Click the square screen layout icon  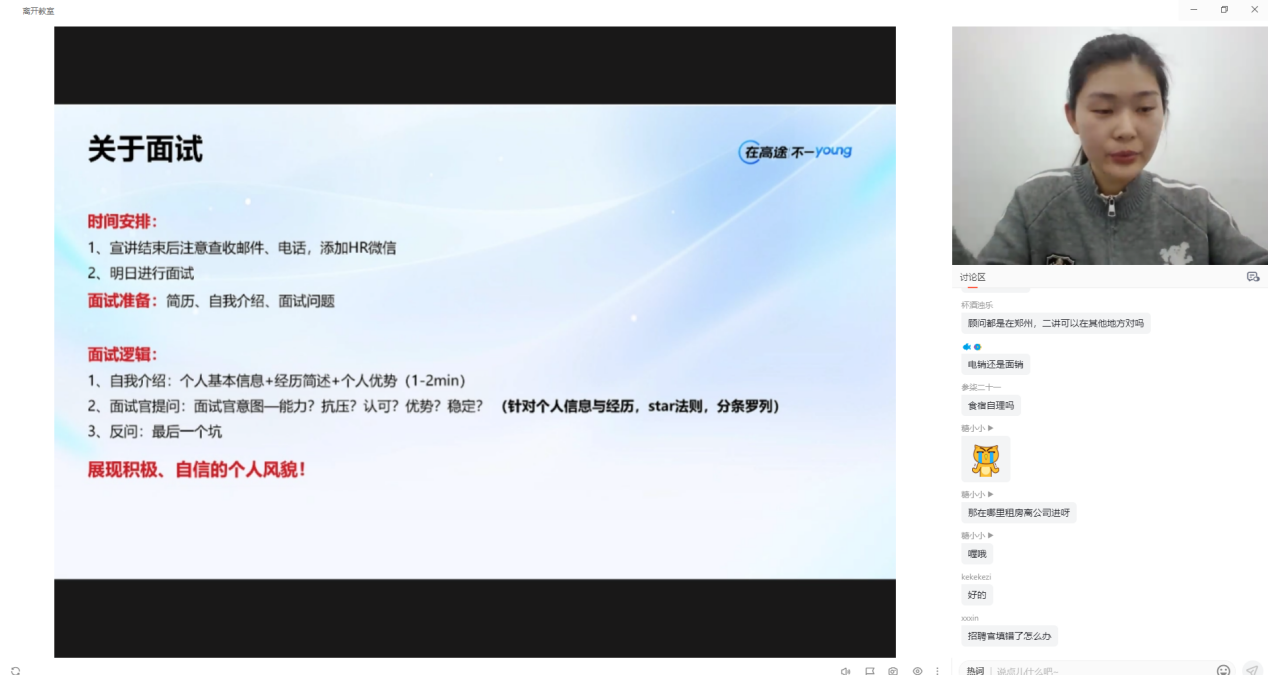coord(869,671)
